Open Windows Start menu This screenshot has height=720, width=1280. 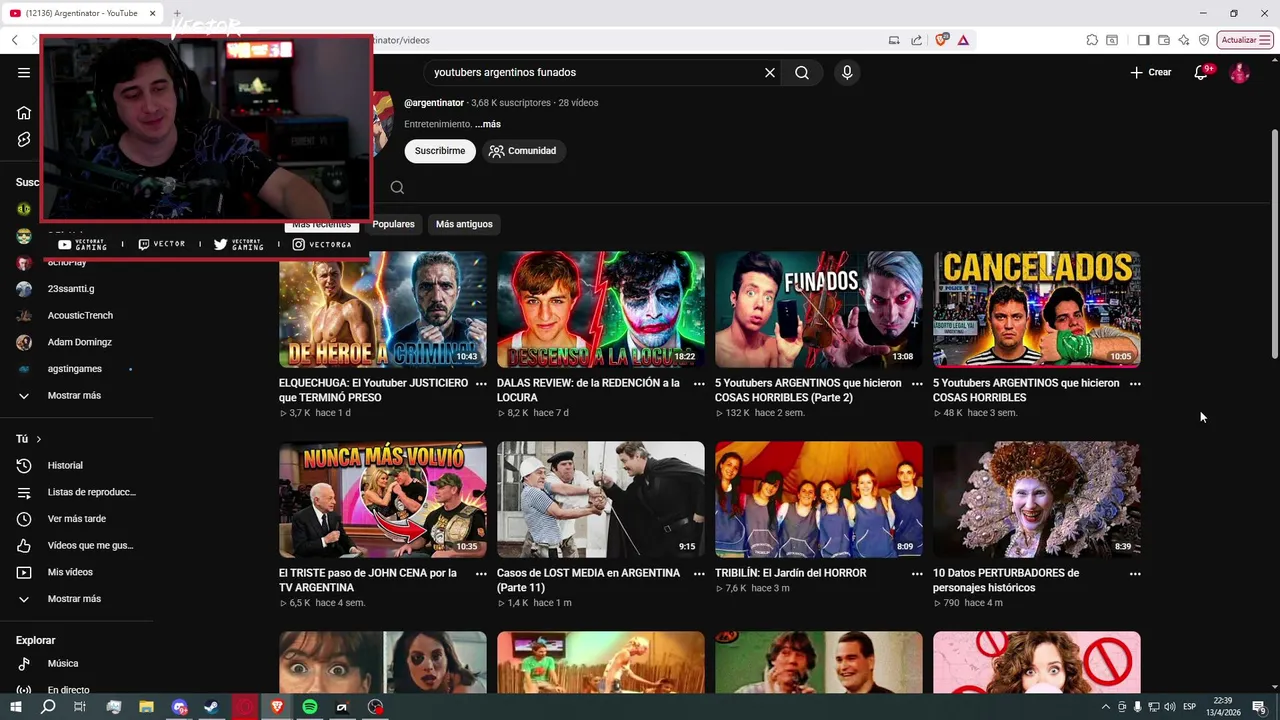point(16,707)
